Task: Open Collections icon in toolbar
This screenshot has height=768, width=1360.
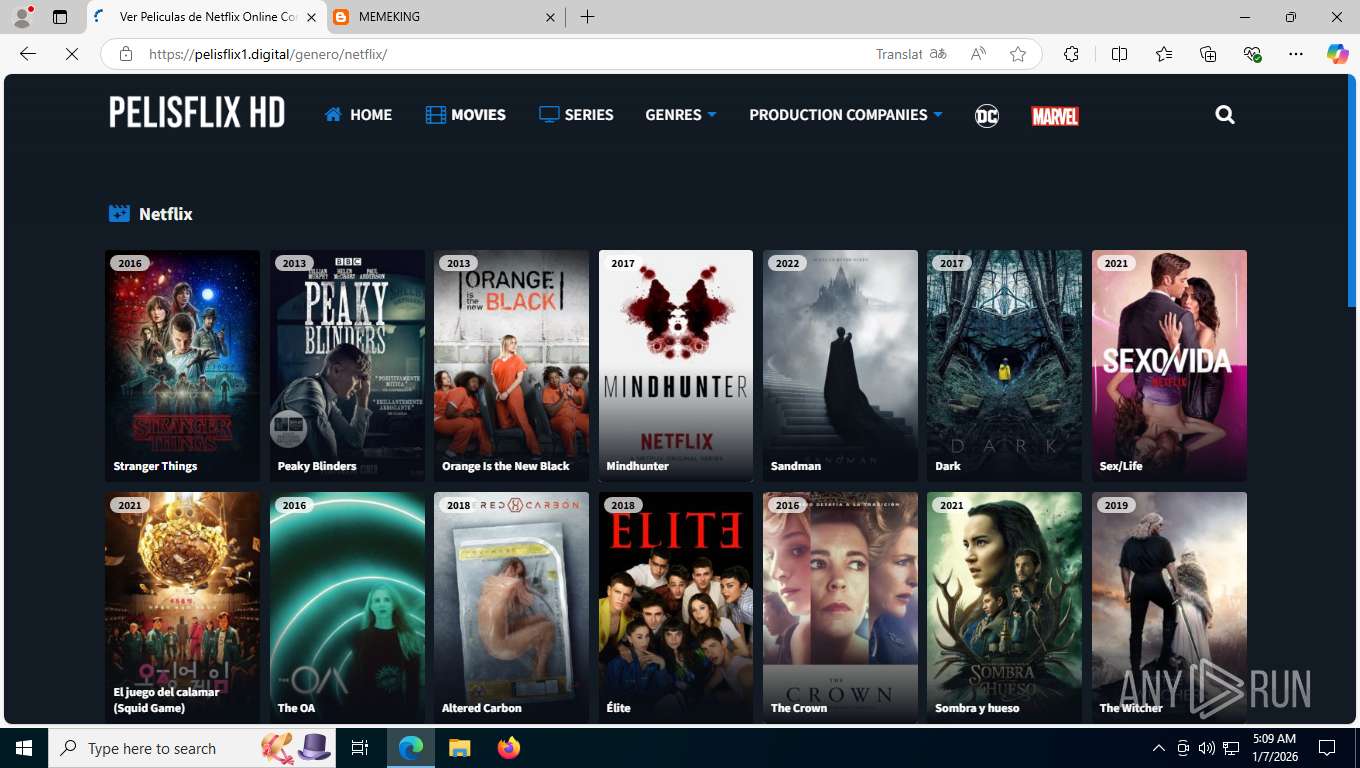Action: pyautogui.click(x=1208, y=54)
